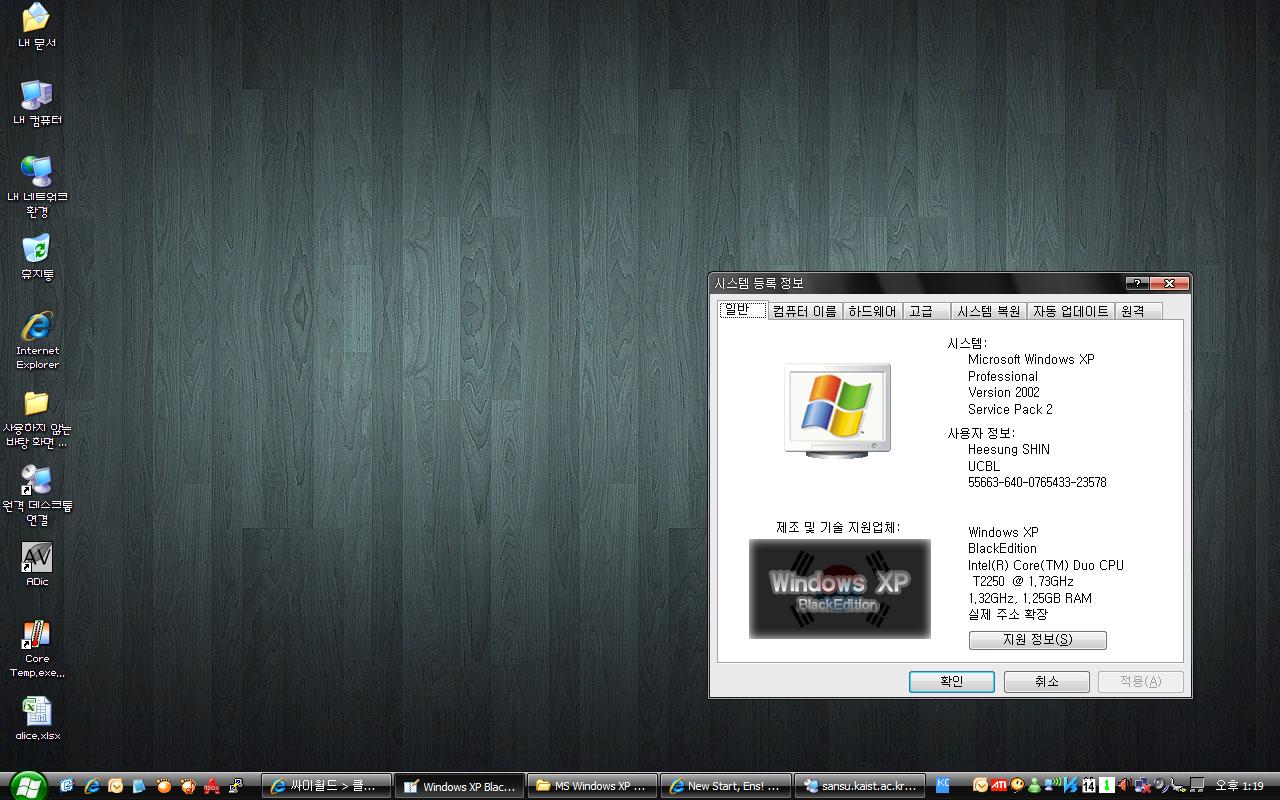Image resolution: width=1280 pixels, height=800 pixels.
Task: Switch to the 하드웨어 tab
Action: coord(872,311)
